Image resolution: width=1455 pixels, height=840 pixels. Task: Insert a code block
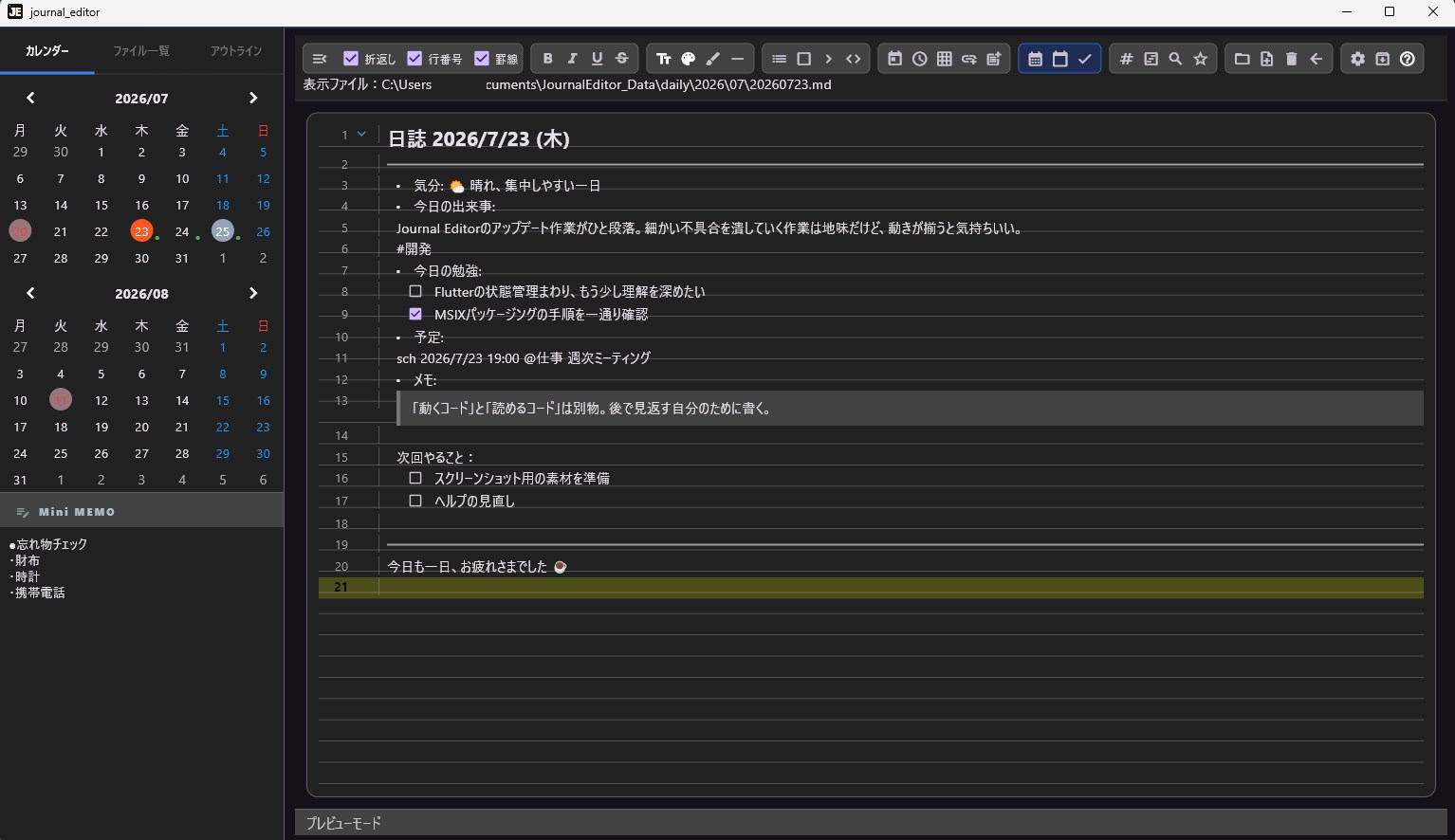853,59
